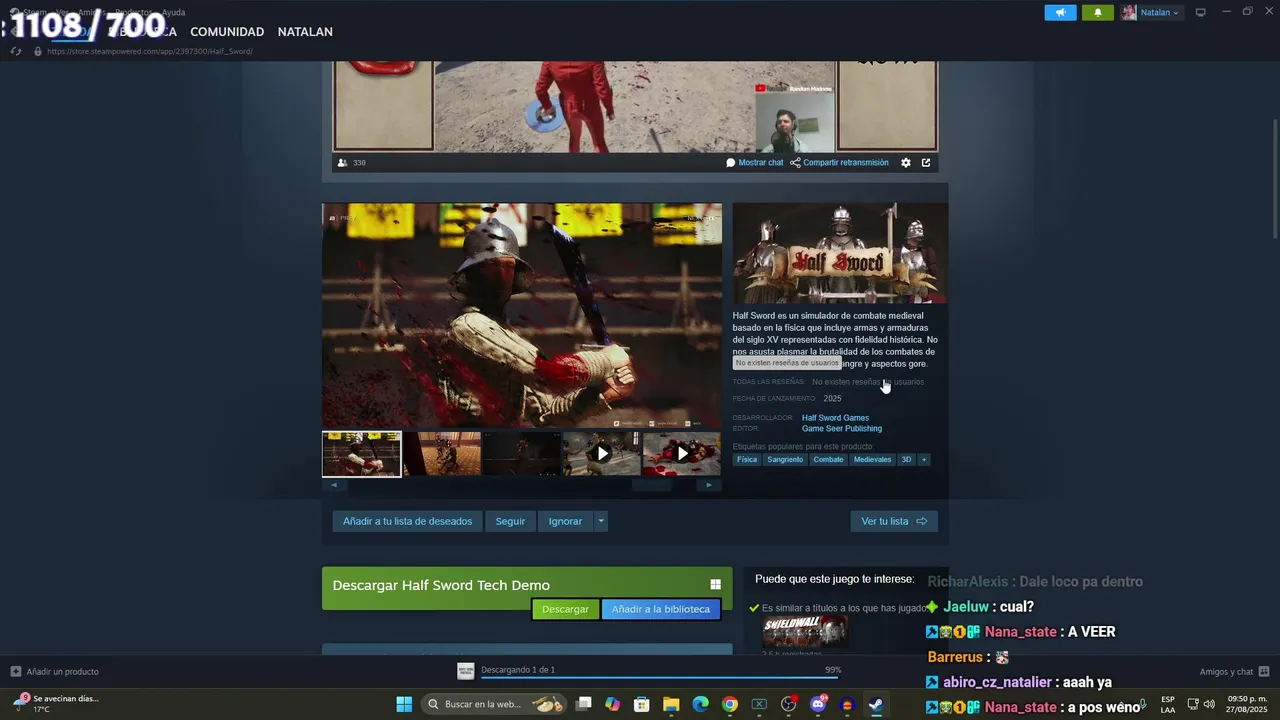The height and width of the screenshot is (720, 1280).
Task: Expand more tags with plus button
Action: [924, 460]
